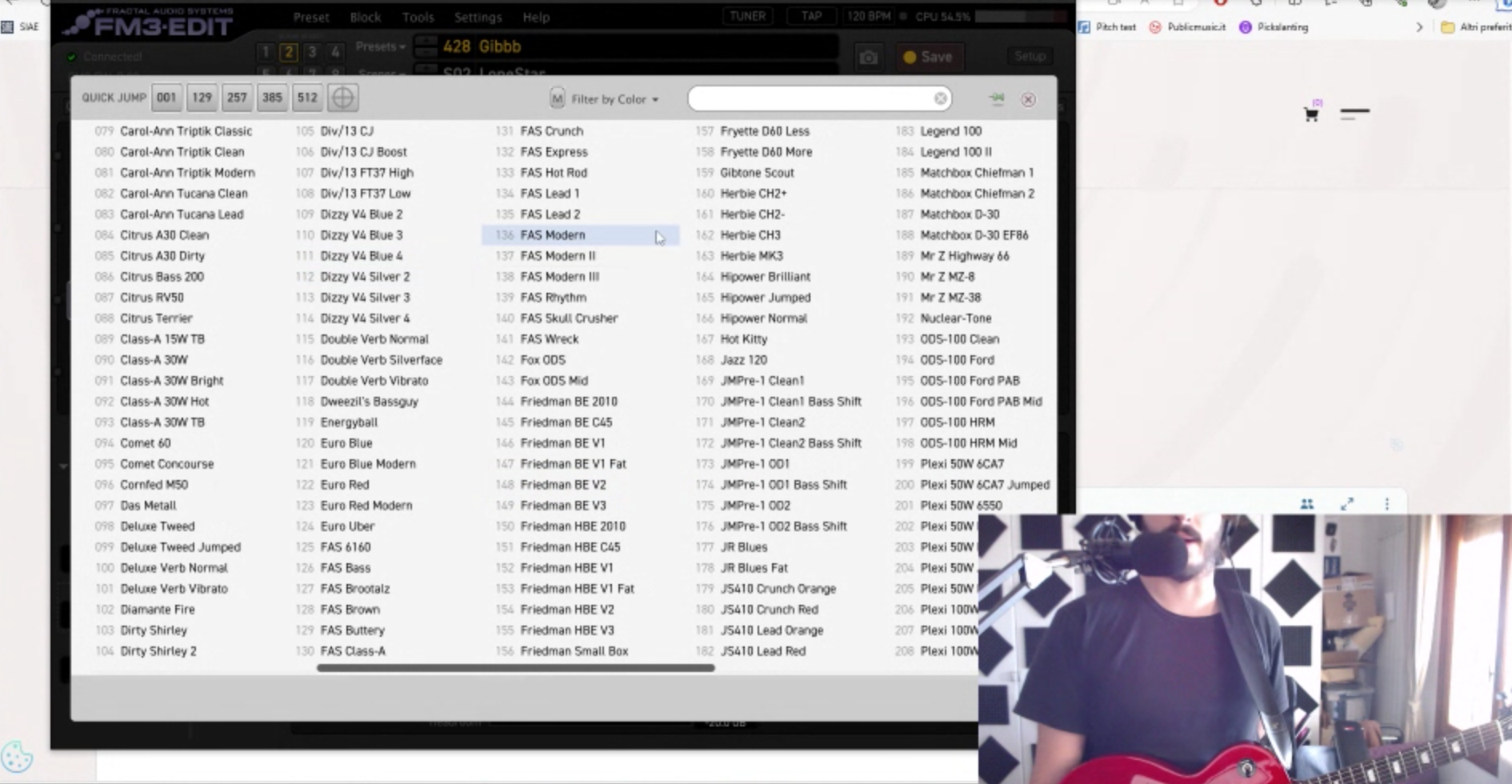
Task: Select amp 156 Friedman Small Box
Action: (x=562, y=651)
